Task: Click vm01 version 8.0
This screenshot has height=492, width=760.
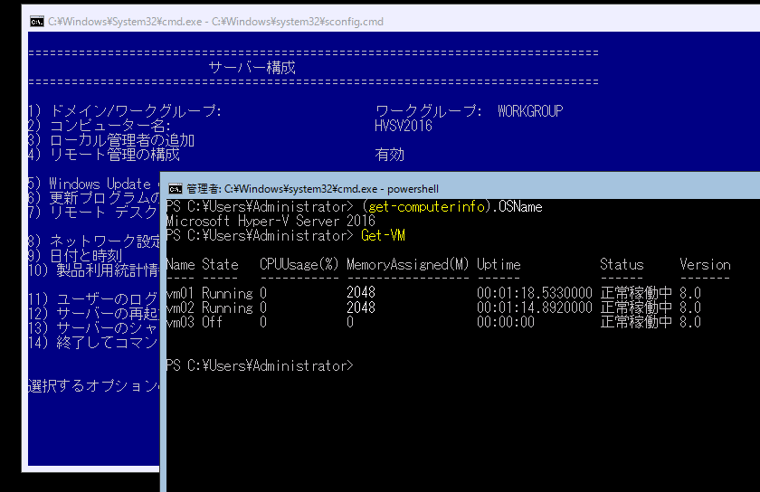Action: (690, 293)
